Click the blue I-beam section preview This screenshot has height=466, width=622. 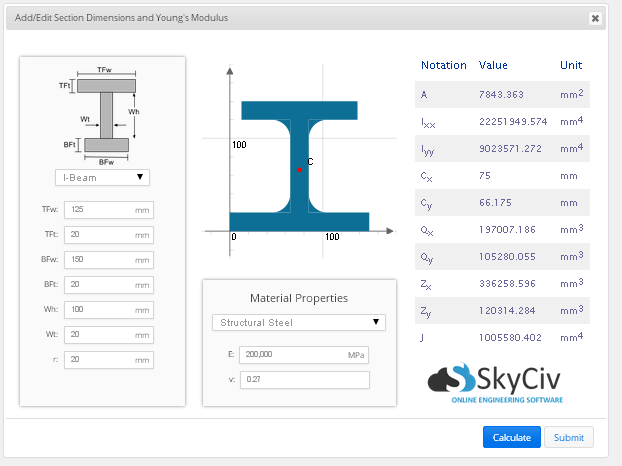tap(299, 166)
